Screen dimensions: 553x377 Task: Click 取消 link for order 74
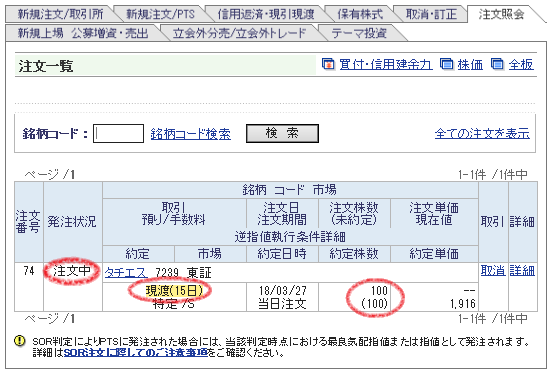pos(493,270)
